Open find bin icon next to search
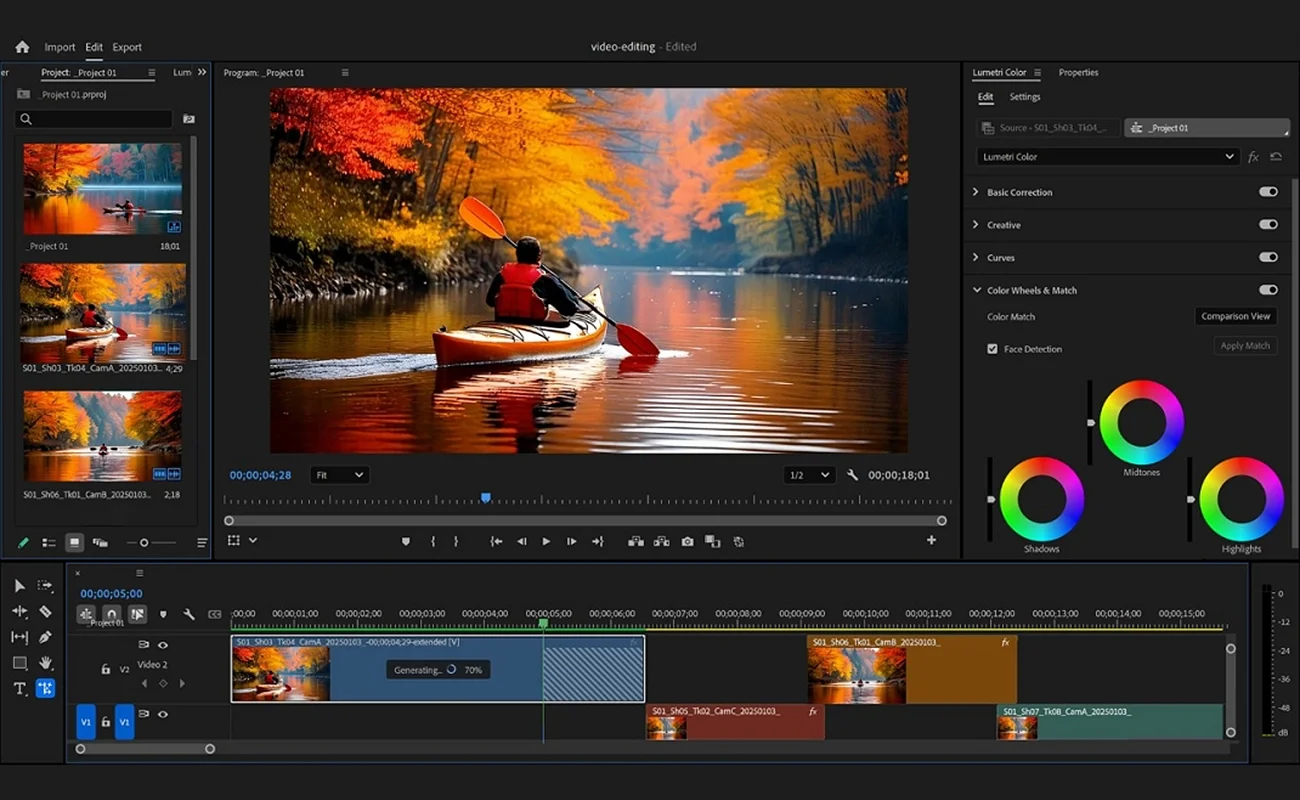Screen dimensions: 1300x800 [189, 119]
